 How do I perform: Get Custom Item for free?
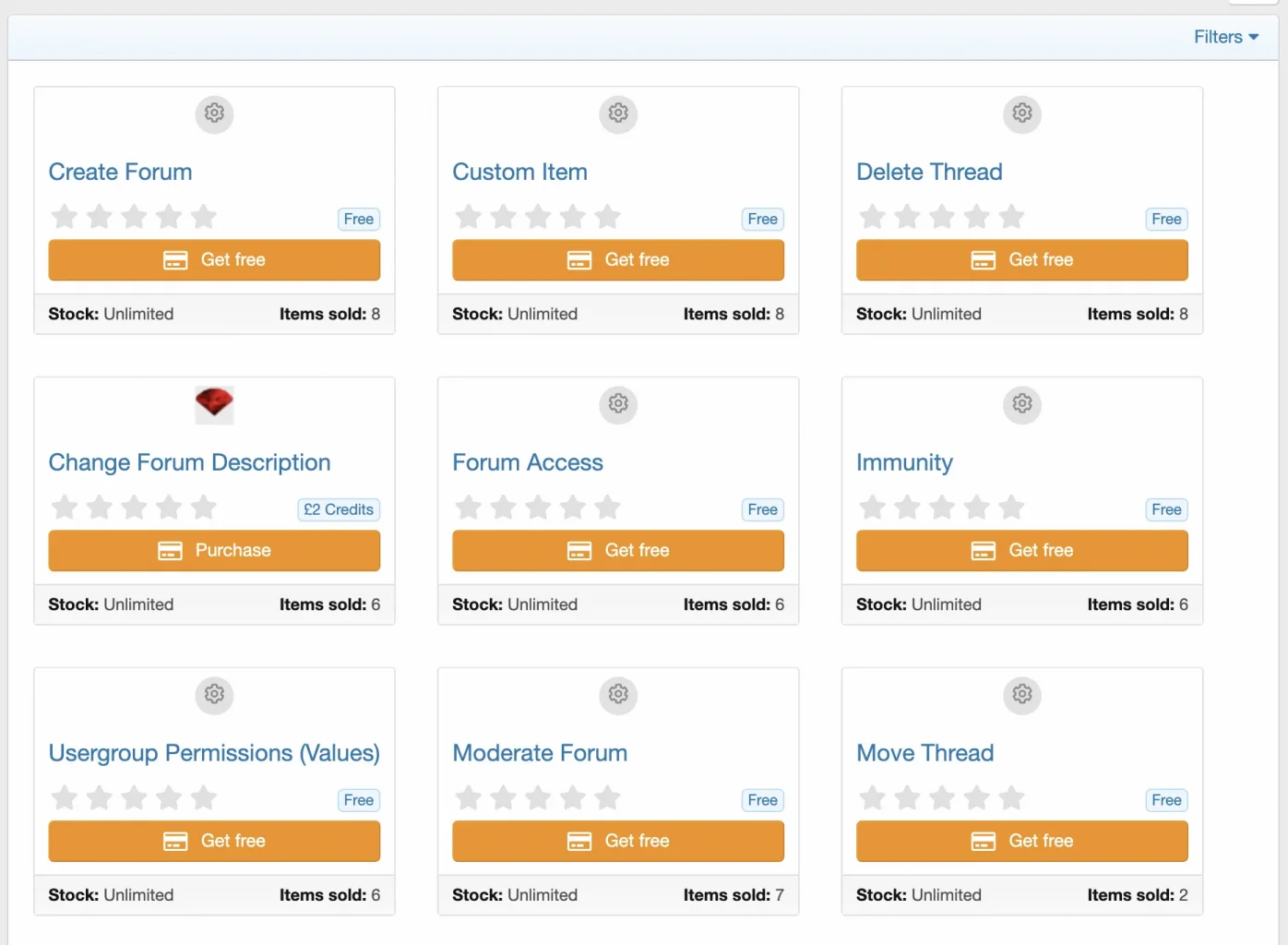pyautogui.click(x=618, y=260)
